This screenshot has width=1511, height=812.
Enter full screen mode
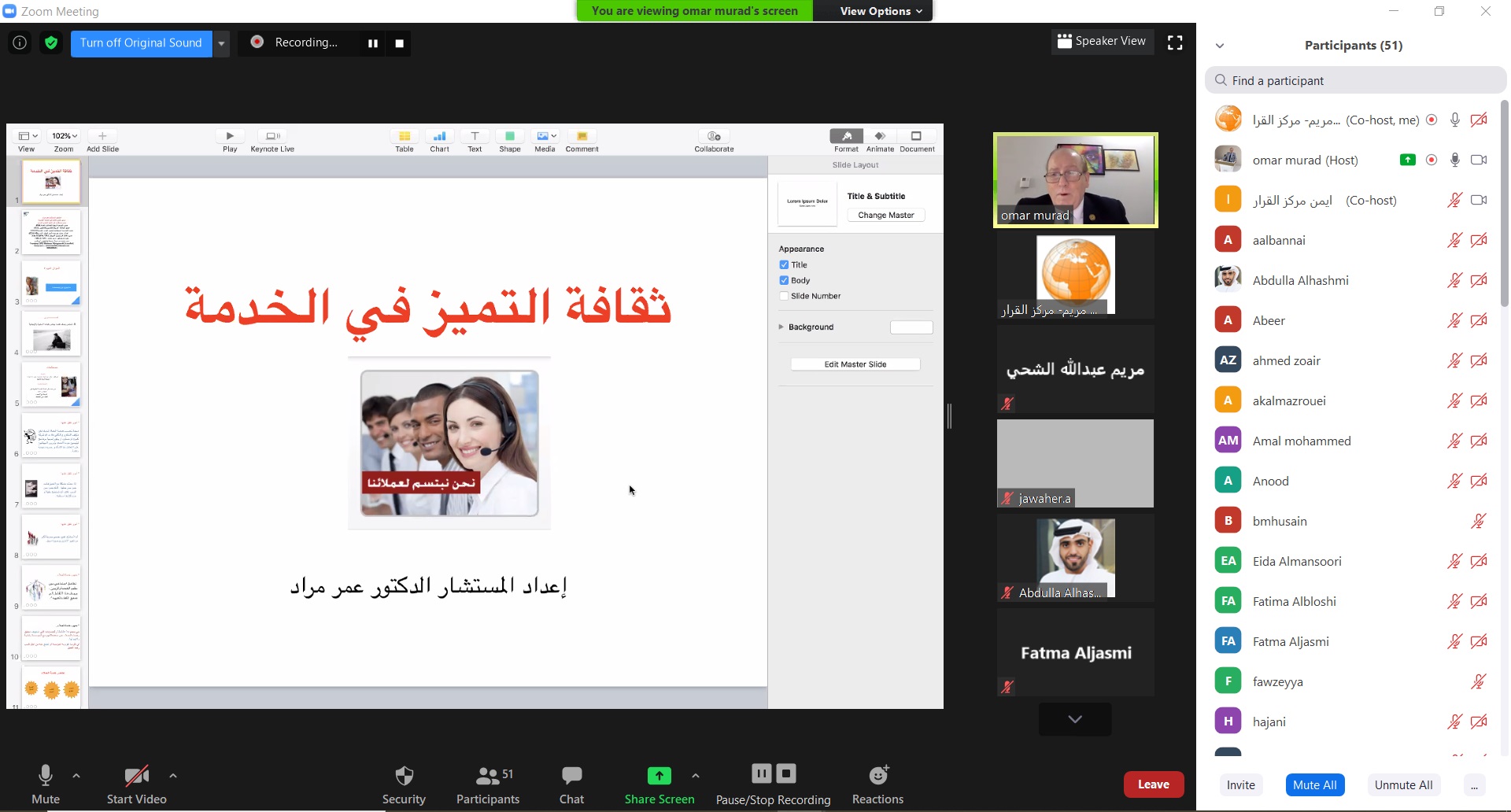point(1175,43)
